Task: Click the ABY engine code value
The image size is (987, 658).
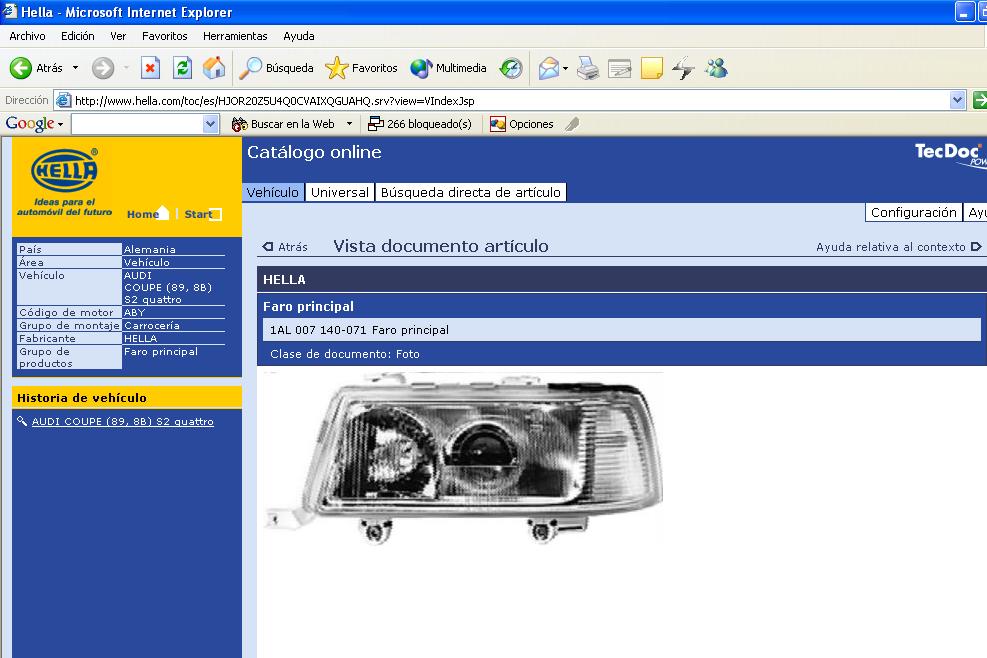Action: pyautogui.click(x=134, y=312)
